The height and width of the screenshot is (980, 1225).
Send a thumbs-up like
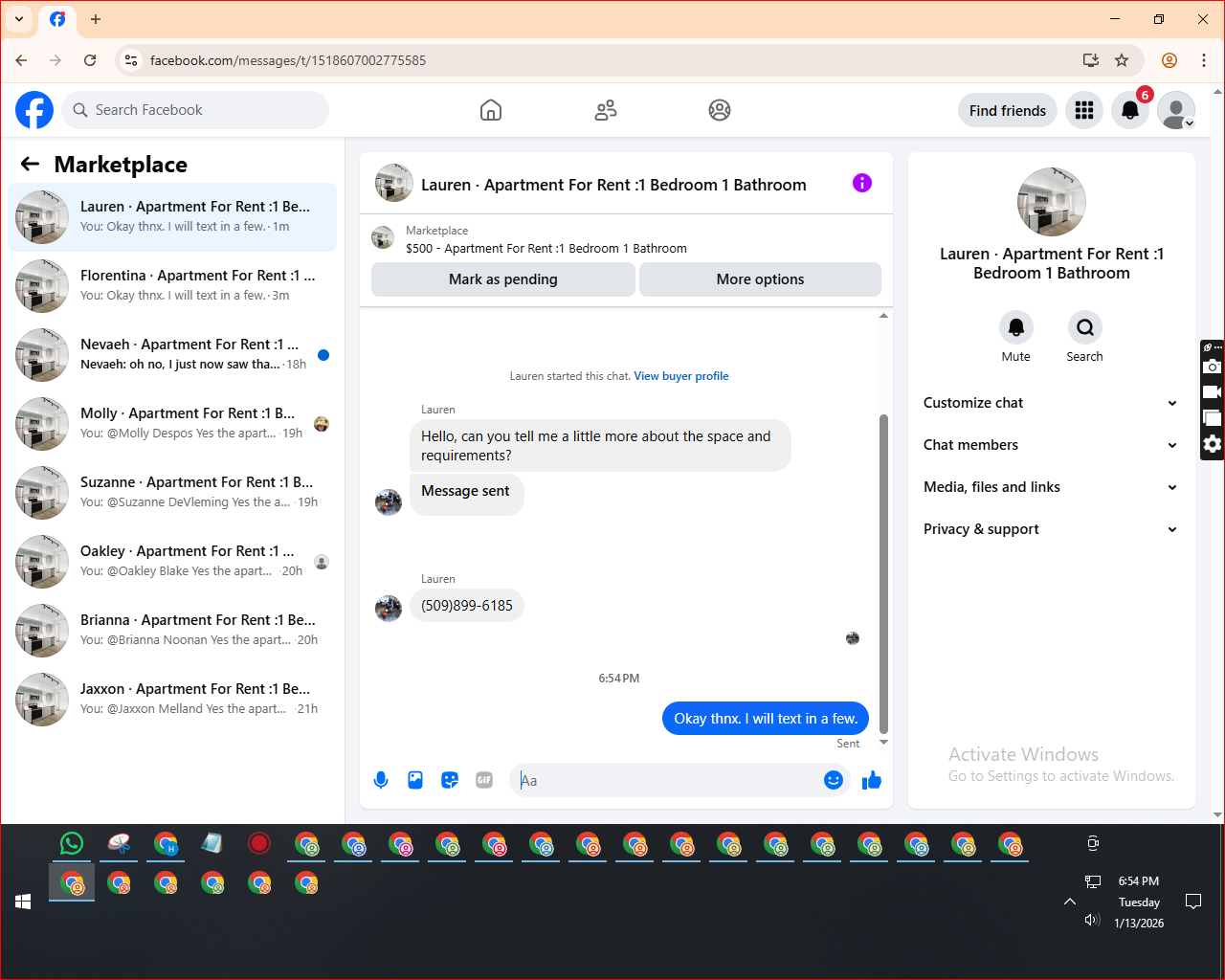(872, 780)
